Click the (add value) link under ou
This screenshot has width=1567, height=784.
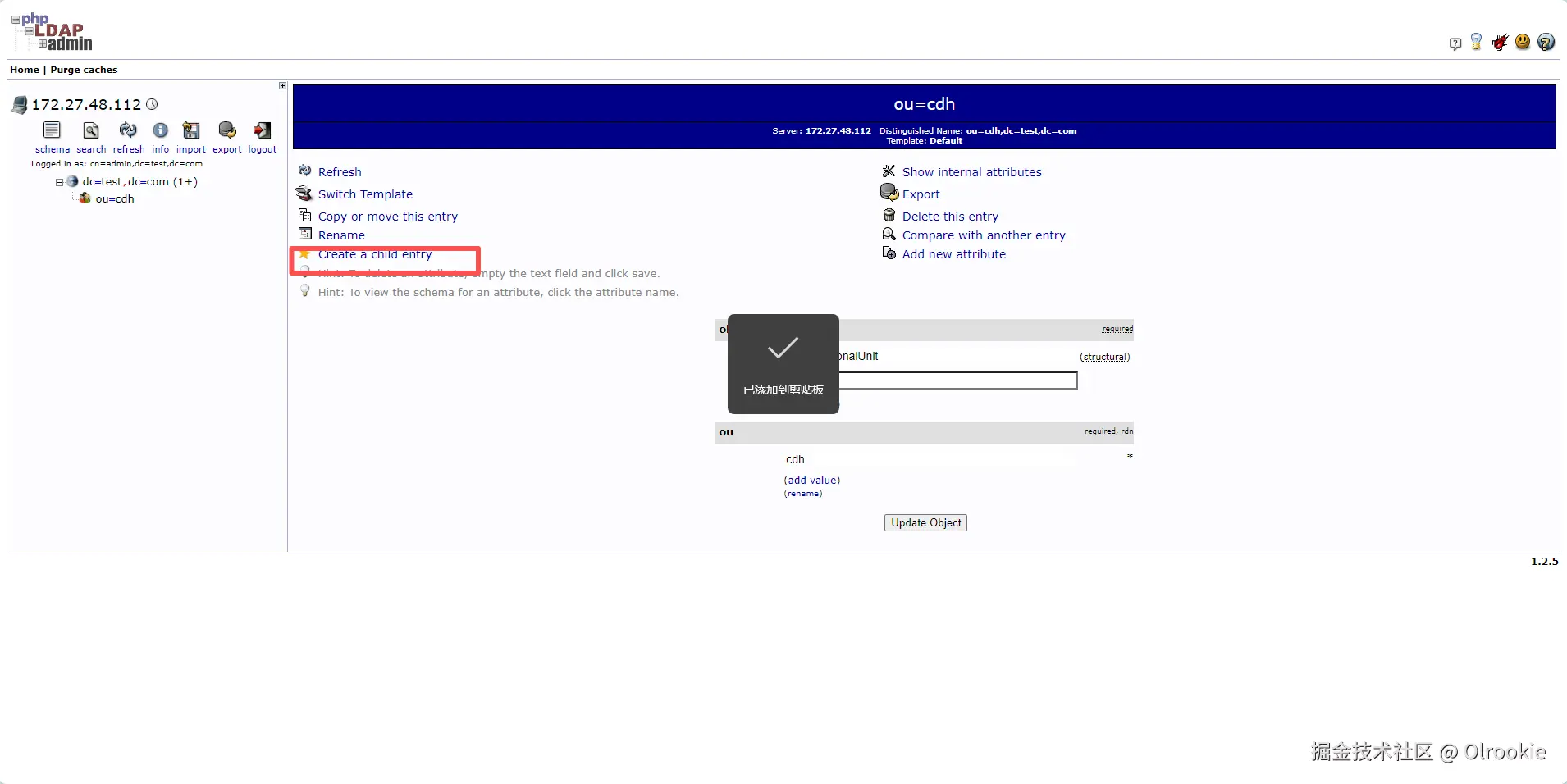(812, 481)
